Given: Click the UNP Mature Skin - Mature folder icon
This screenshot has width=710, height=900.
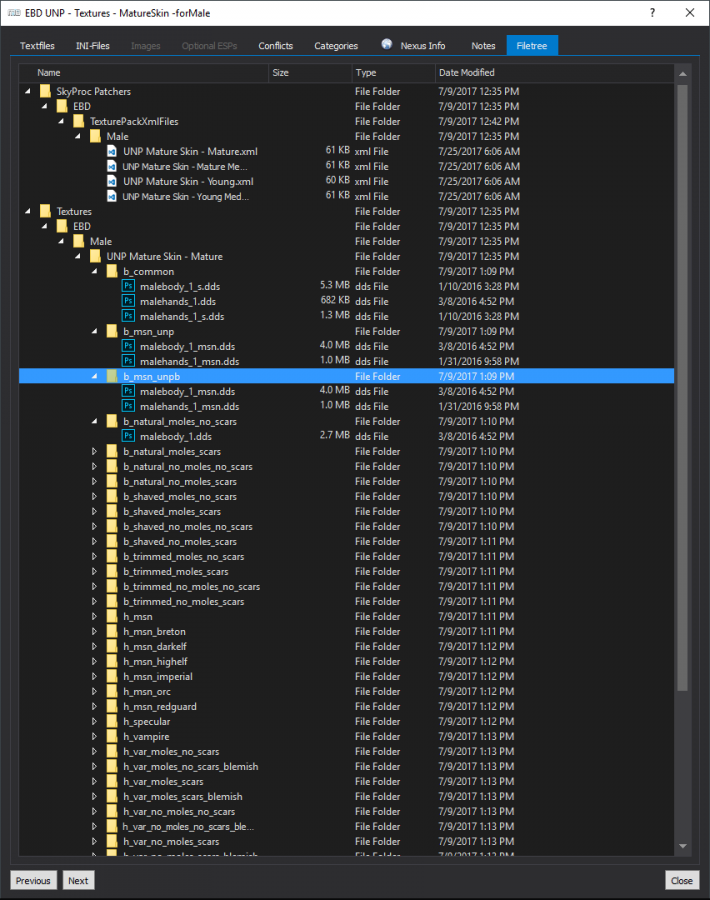Looking at the screenshot, I should coord(95,256).
